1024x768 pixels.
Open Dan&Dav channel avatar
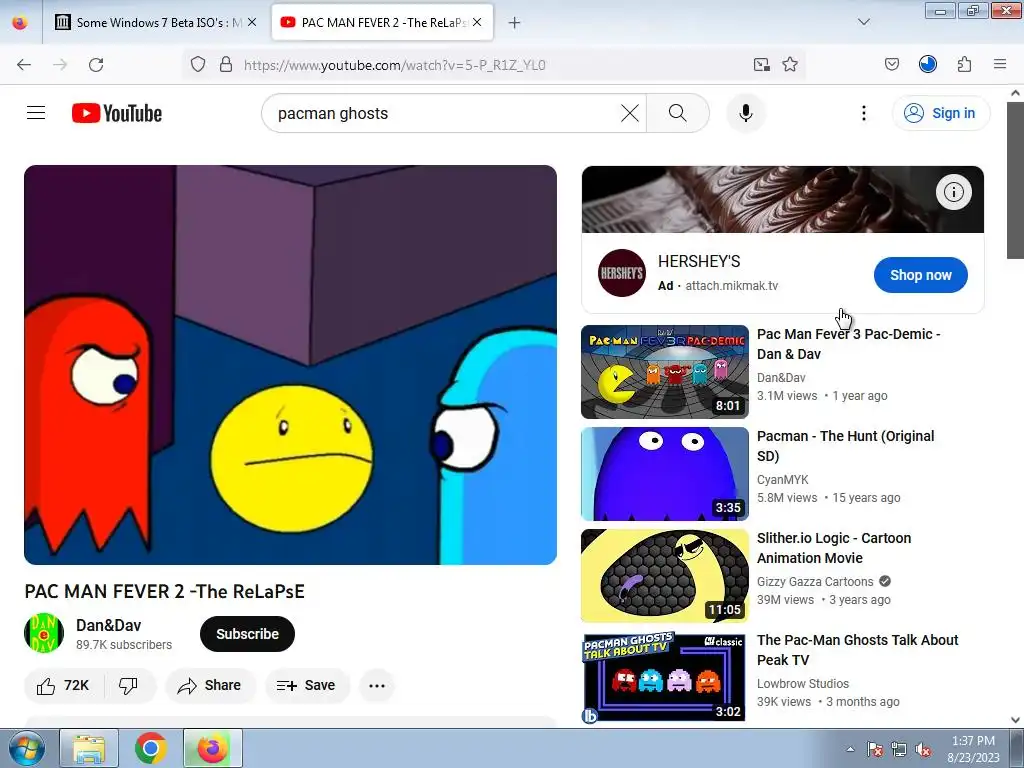pyautogui.click(x=44, y=633)
